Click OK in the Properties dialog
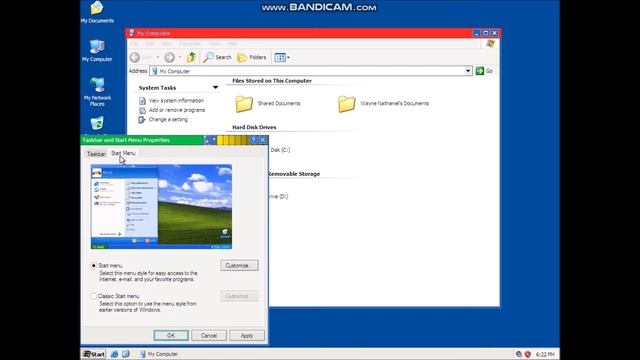Image resolution: width=640 pixels, height=360 pixels. [171, 336]
